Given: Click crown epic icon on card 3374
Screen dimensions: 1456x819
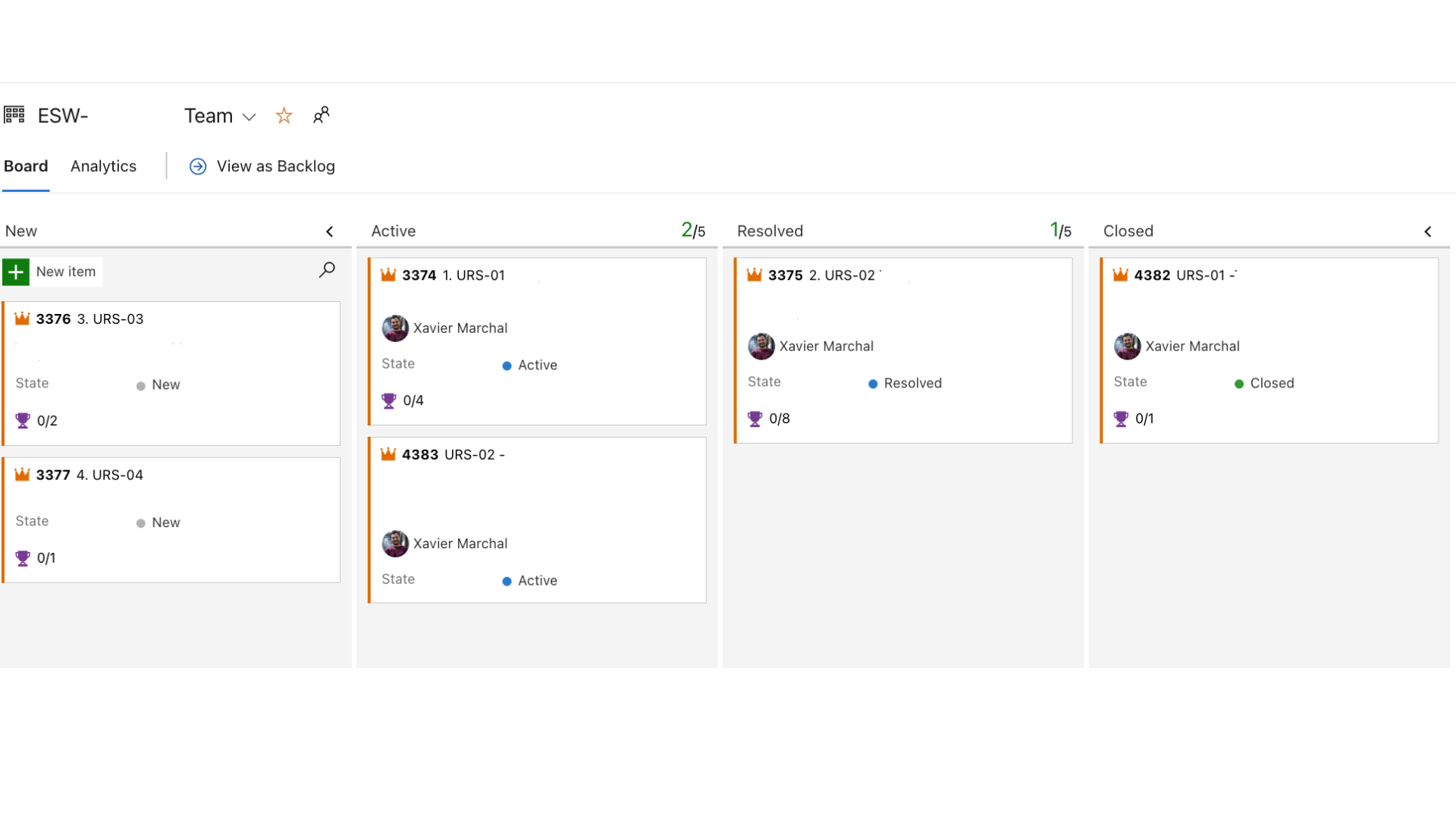Looking at the screenshot, I should tap(388, 275).
